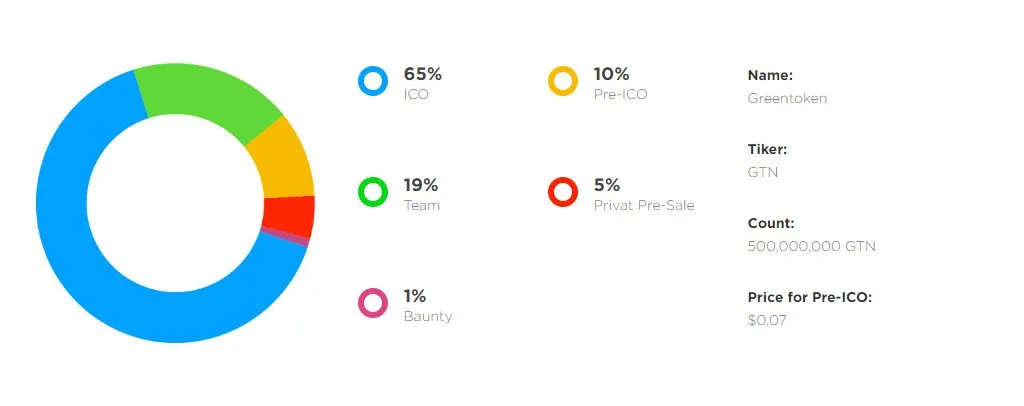Click the blue ICO legend ring
The image size is (1024, 406).
point(373,81)
